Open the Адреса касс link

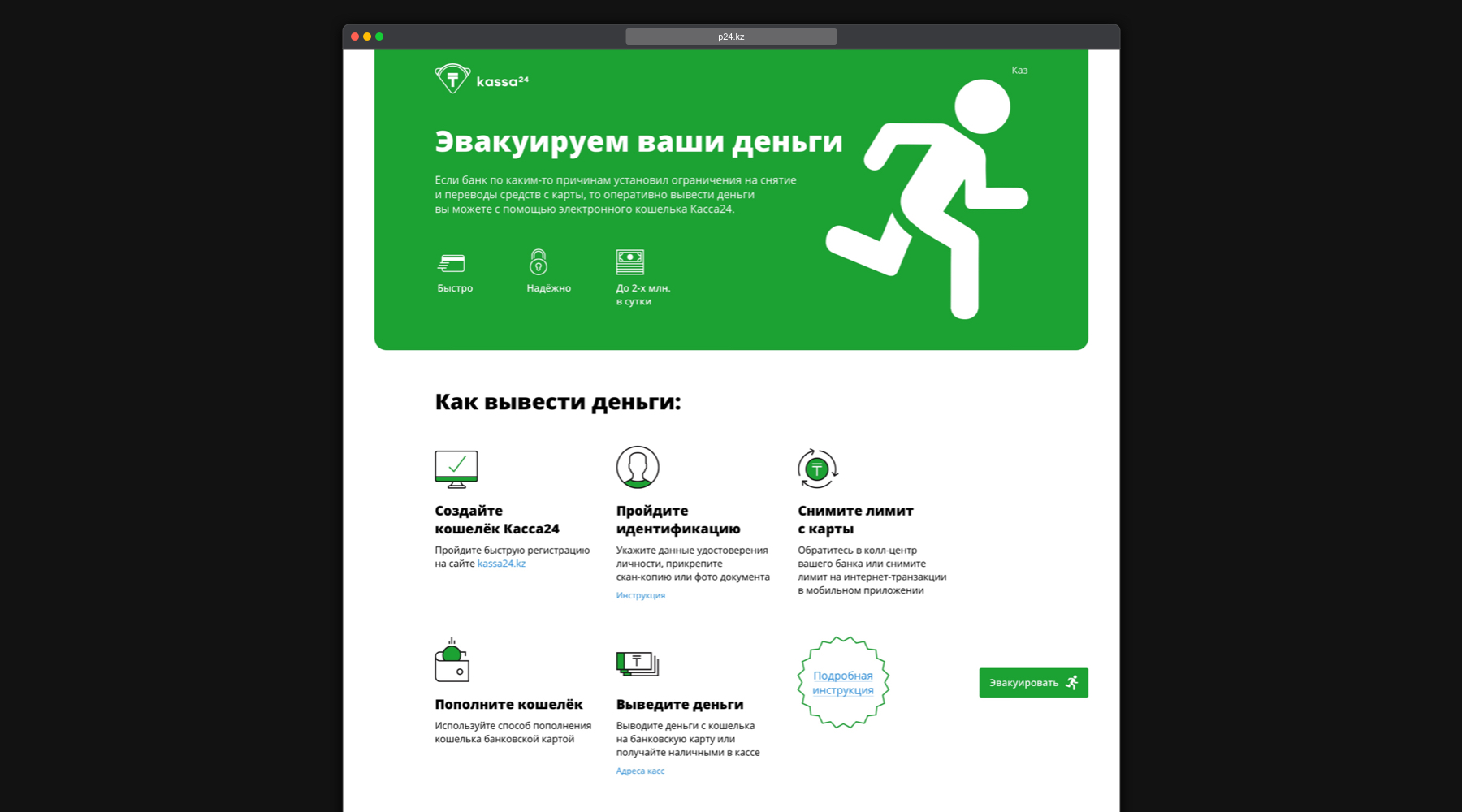click(640, 771)
